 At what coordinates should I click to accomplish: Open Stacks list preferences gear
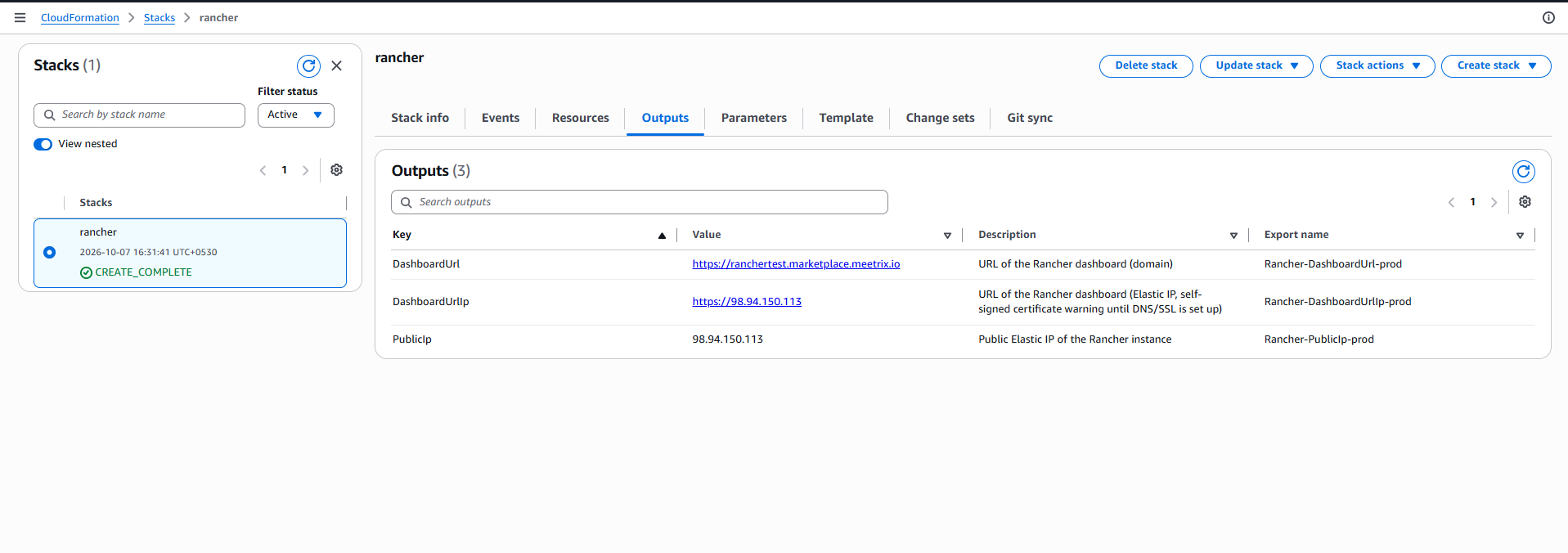336,170
